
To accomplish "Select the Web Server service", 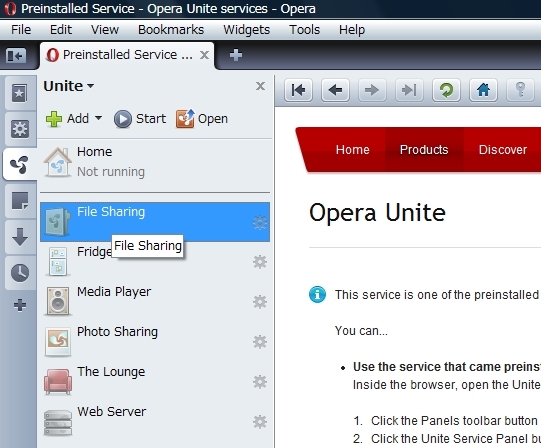I will coord(155,422).
